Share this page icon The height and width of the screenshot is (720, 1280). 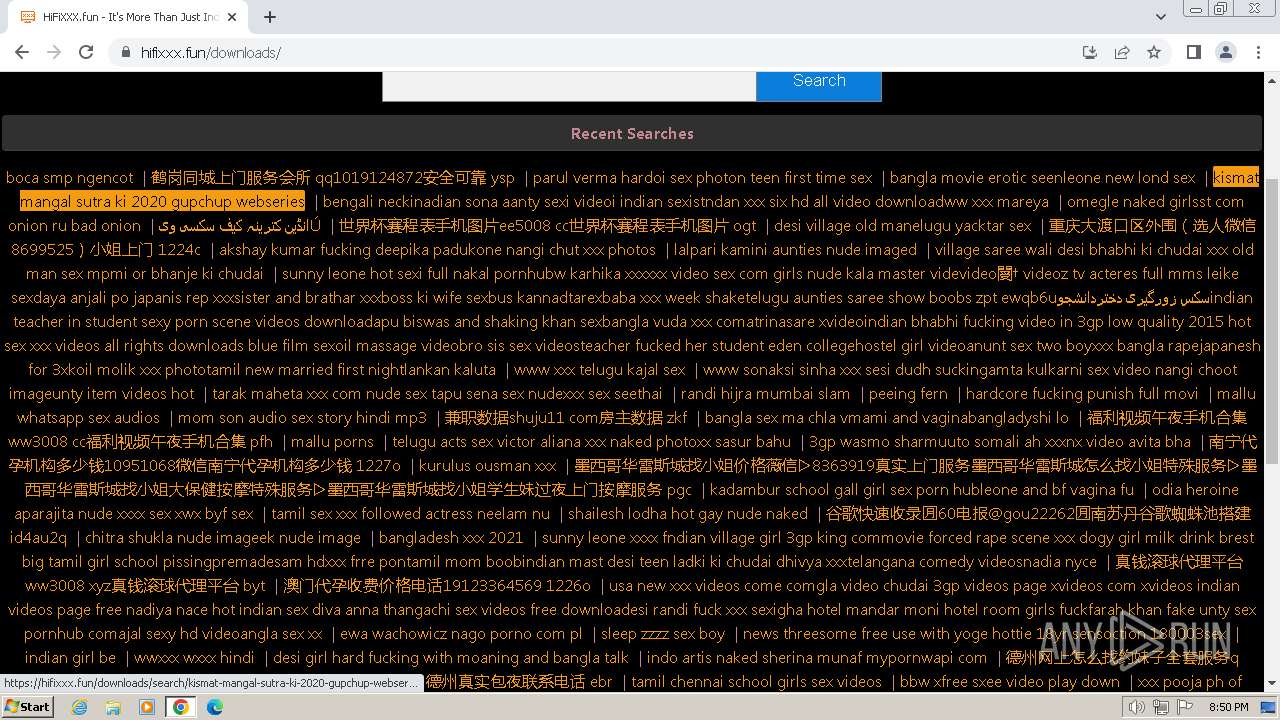click(x=1122, y=52)
